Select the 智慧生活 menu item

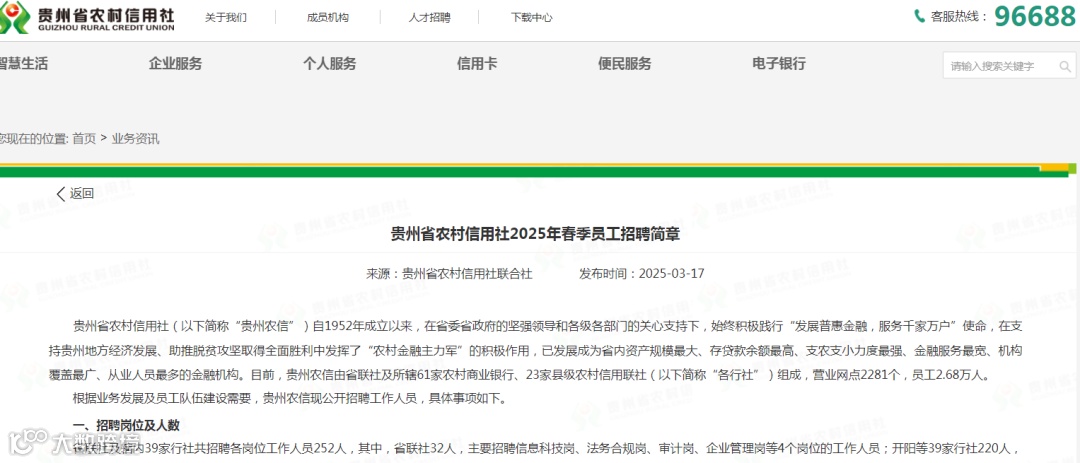click(x=23, y=64)
